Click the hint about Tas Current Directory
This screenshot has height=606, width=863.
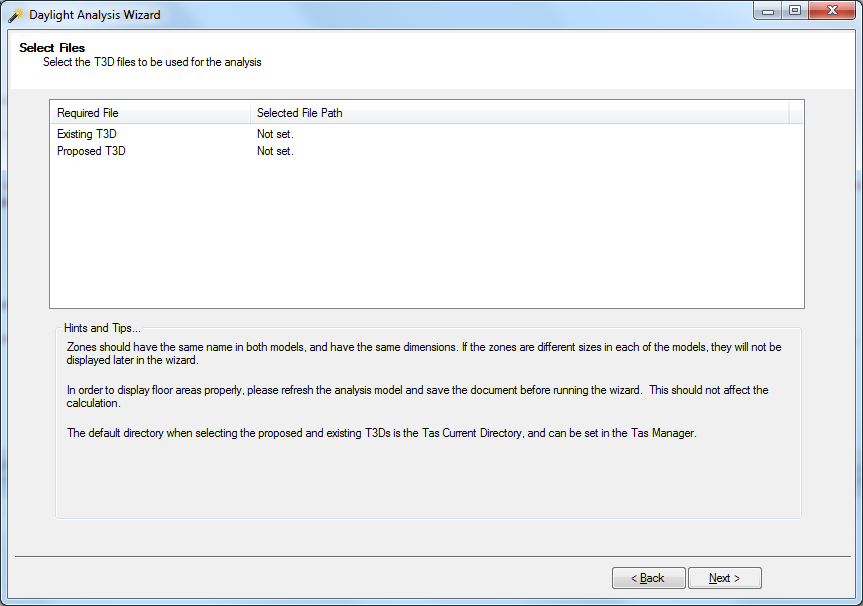coord(381,433)
